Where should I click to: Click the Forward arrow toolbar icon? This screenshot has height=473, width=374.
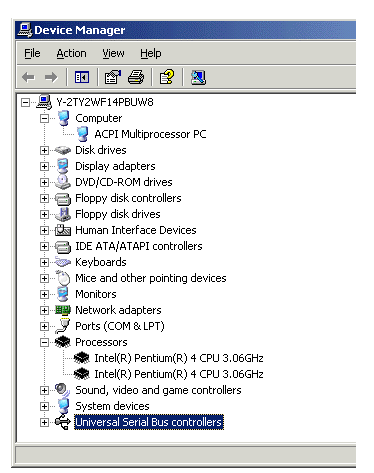pos(51,77)
